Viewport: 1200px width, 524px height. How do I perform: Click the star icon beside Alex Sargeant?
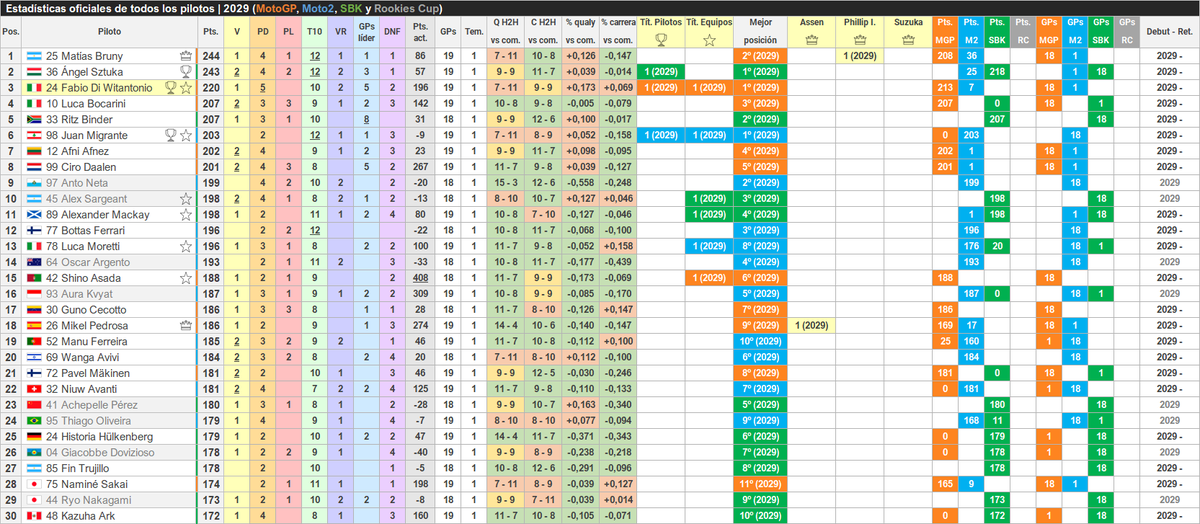(x=186, y=198)
